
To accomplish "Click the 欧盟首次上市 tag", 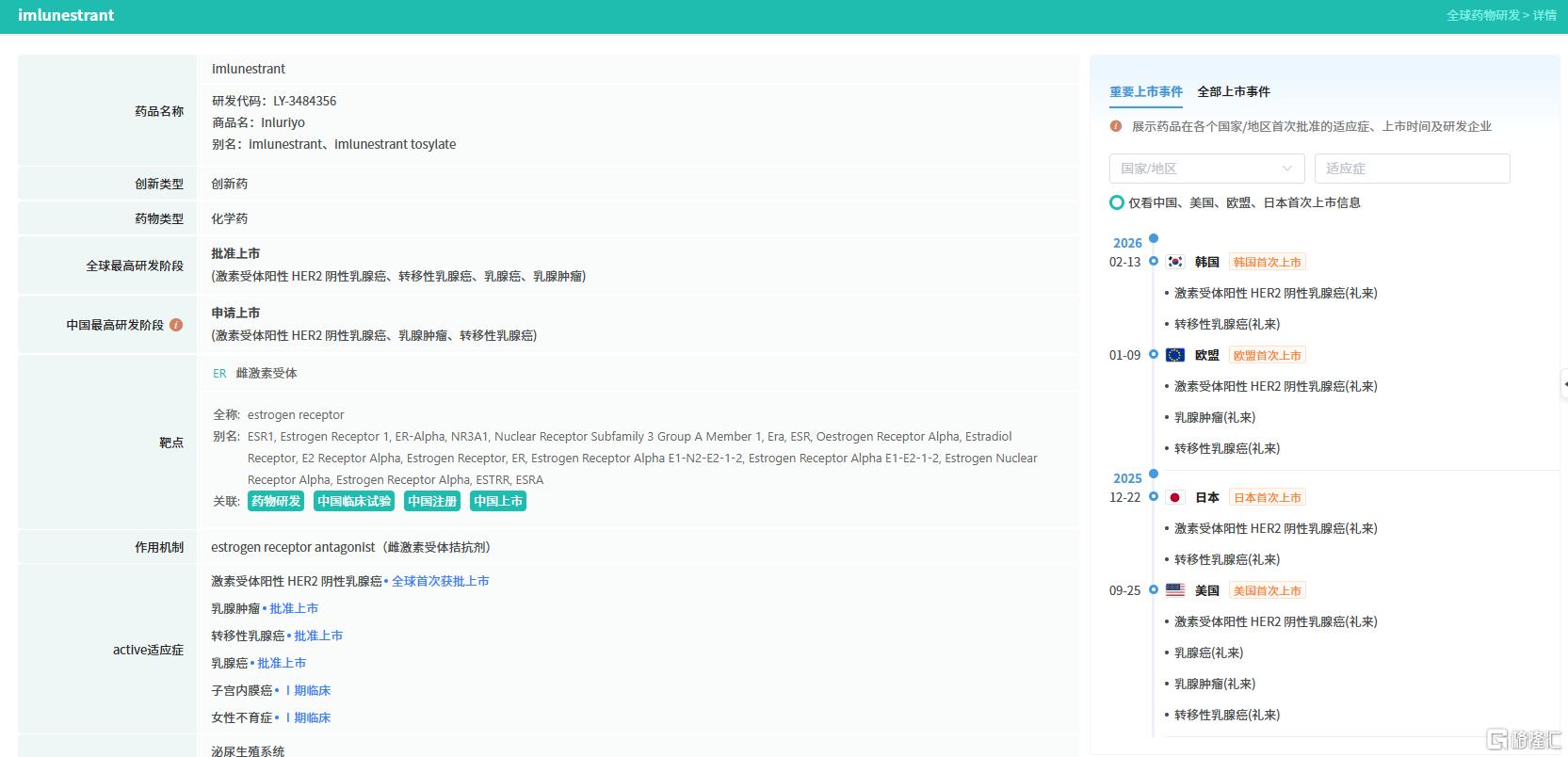I will [x=1267, y=355].
